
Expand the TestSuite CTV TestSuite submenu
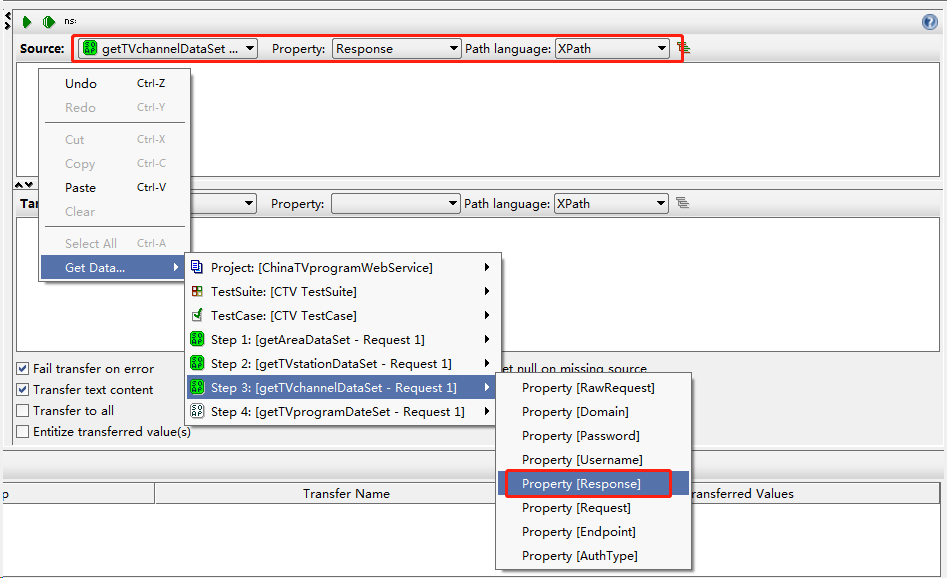click(x=486, y=291)
